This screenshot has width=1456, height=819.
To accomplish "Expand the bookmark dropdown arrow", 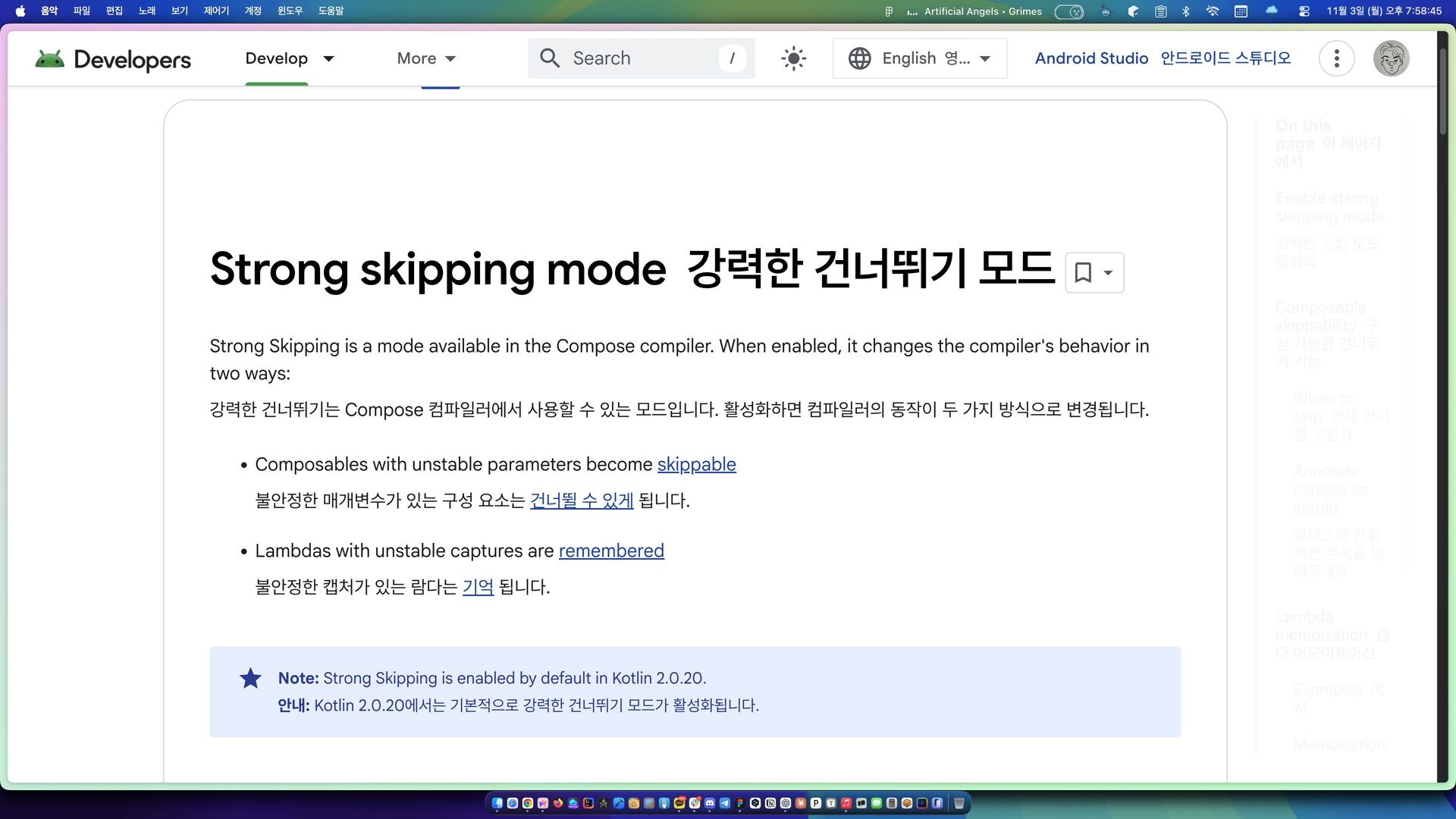I will pyautogui.click(x=1108, y=273).
